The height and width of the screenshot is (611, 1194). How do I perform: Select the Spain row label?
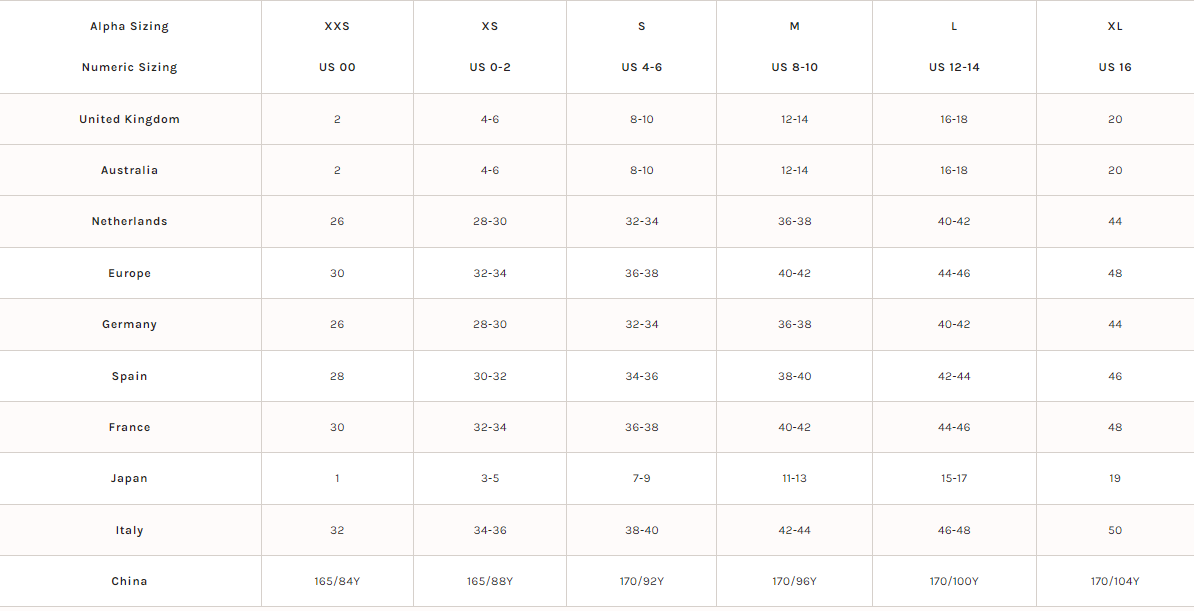coord(130,376)
